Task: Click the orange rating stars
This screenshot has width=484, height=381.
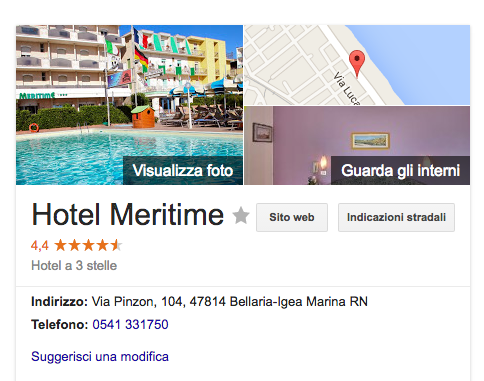Action: click(x=88, y=246)
